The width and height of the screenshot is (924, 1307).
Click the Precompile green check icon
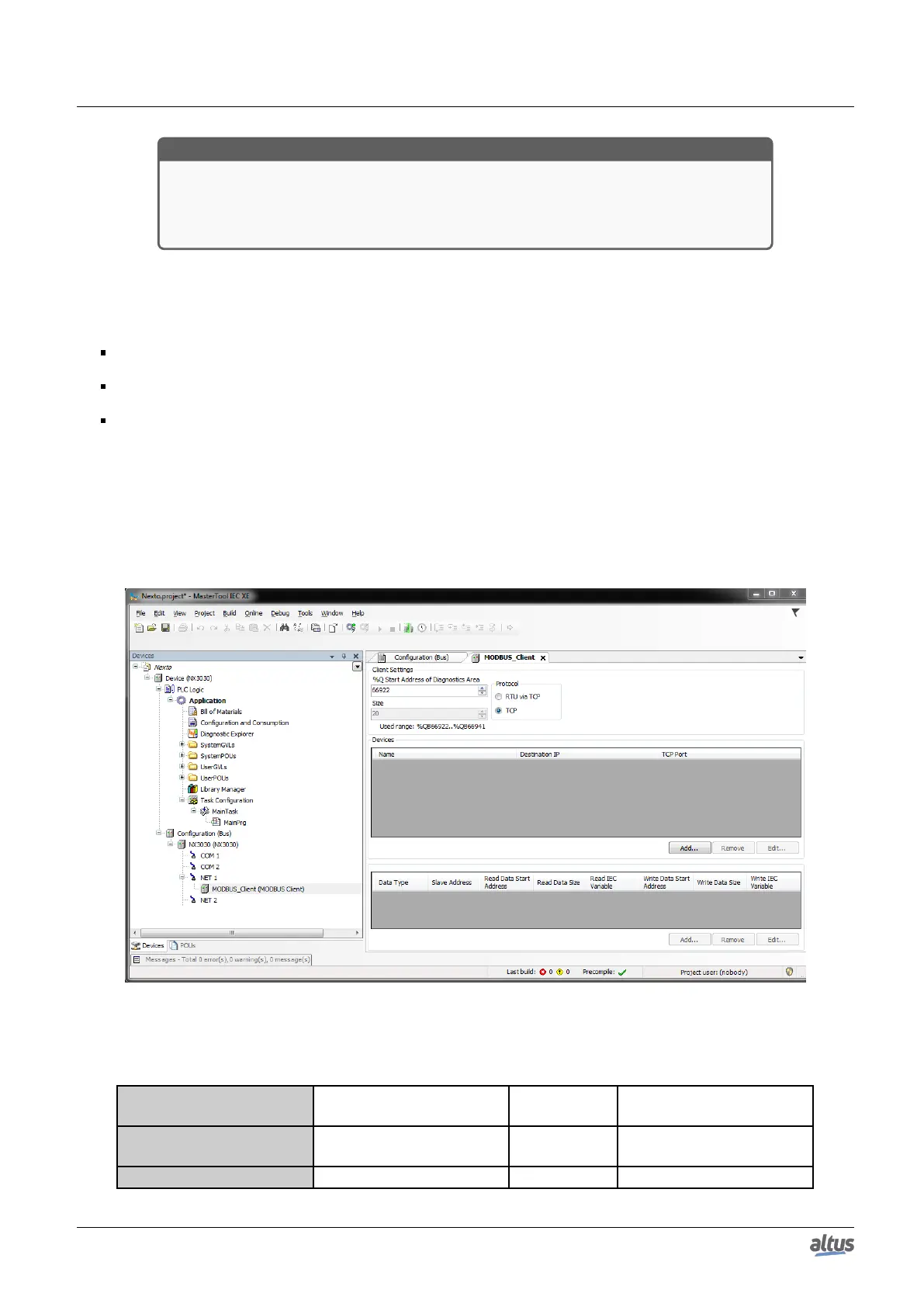pos(622,972)
